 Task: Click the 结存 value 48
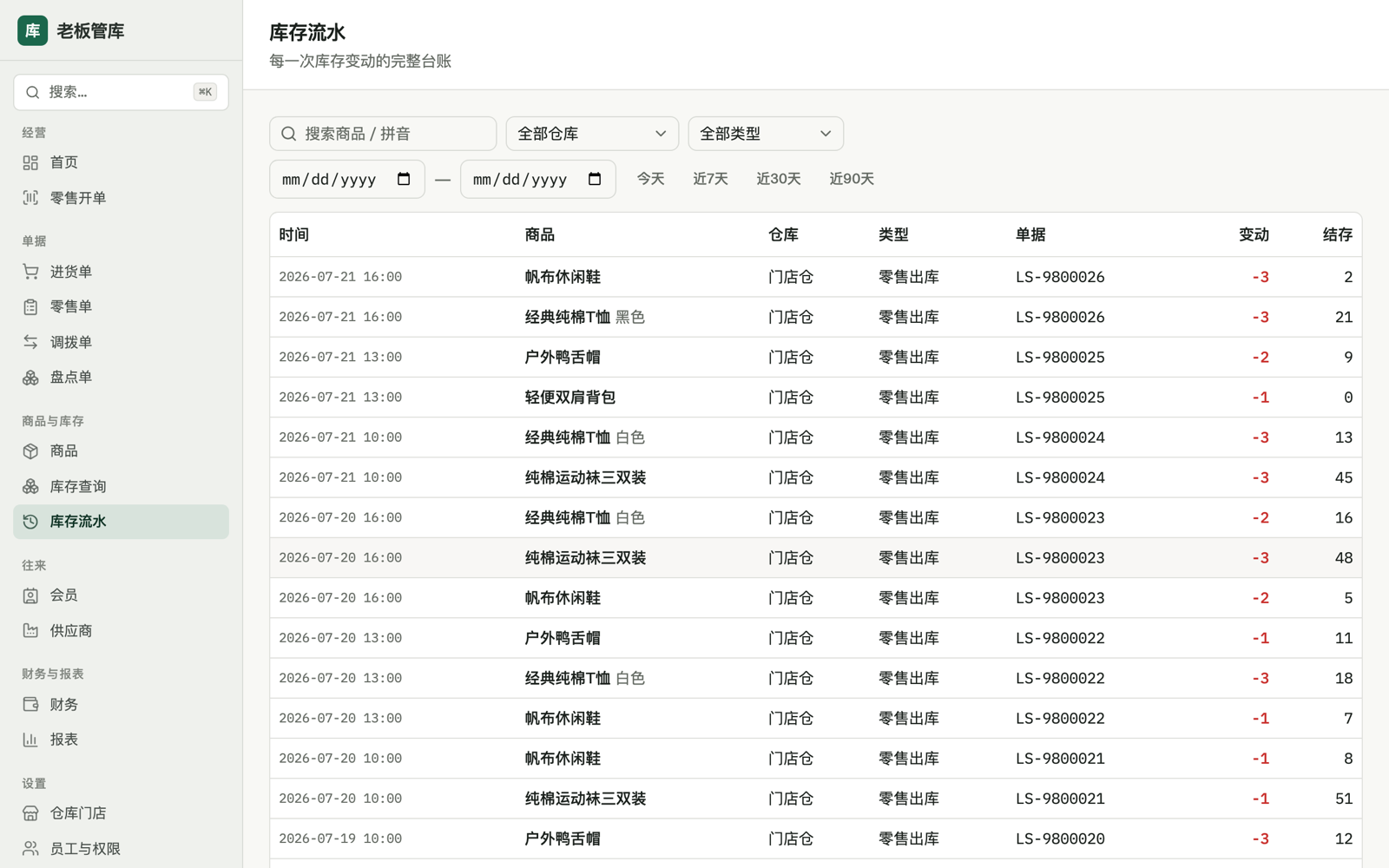pos(1344,558)
